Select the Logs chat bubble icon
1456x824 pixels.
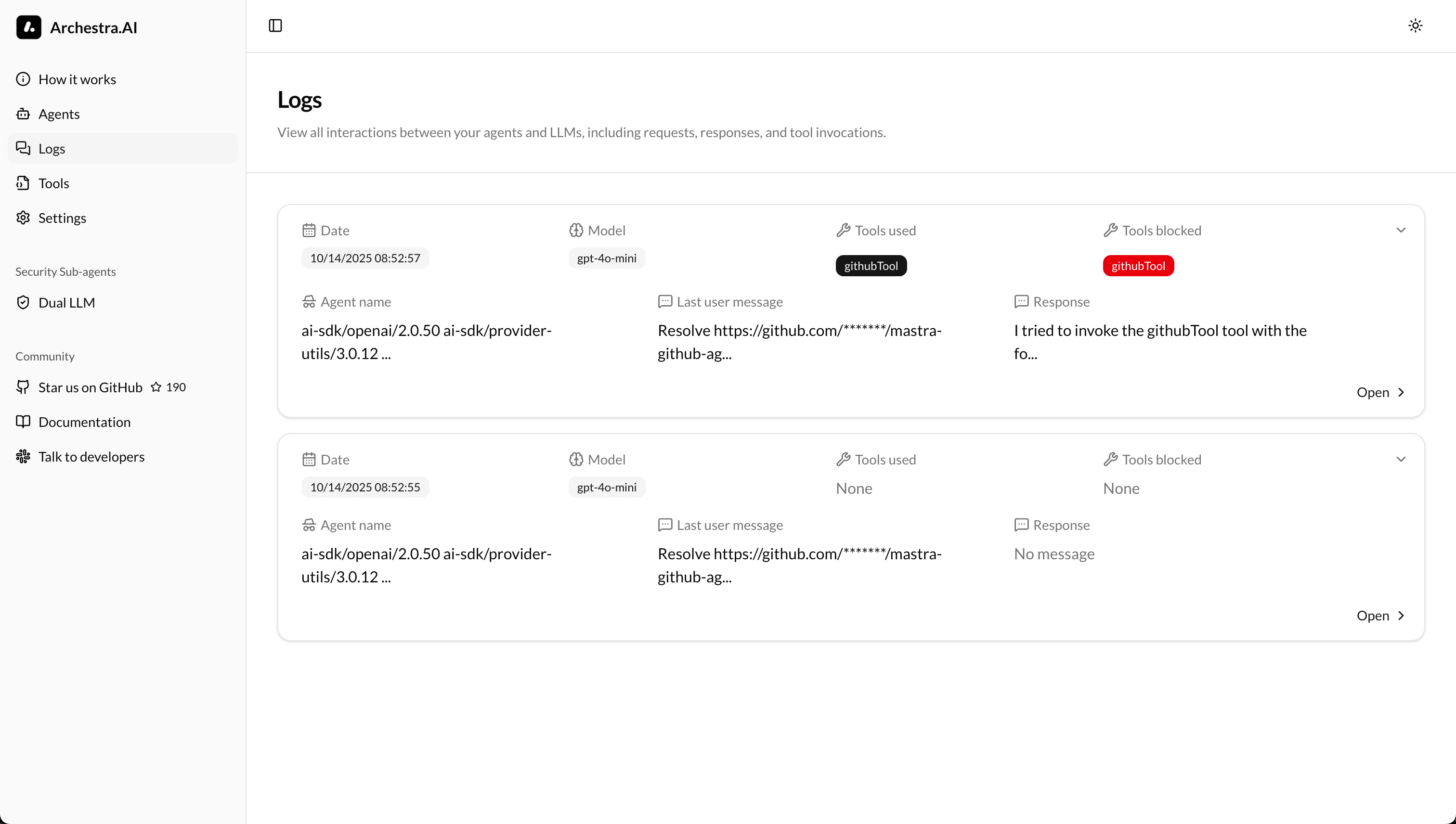[23, 148]
